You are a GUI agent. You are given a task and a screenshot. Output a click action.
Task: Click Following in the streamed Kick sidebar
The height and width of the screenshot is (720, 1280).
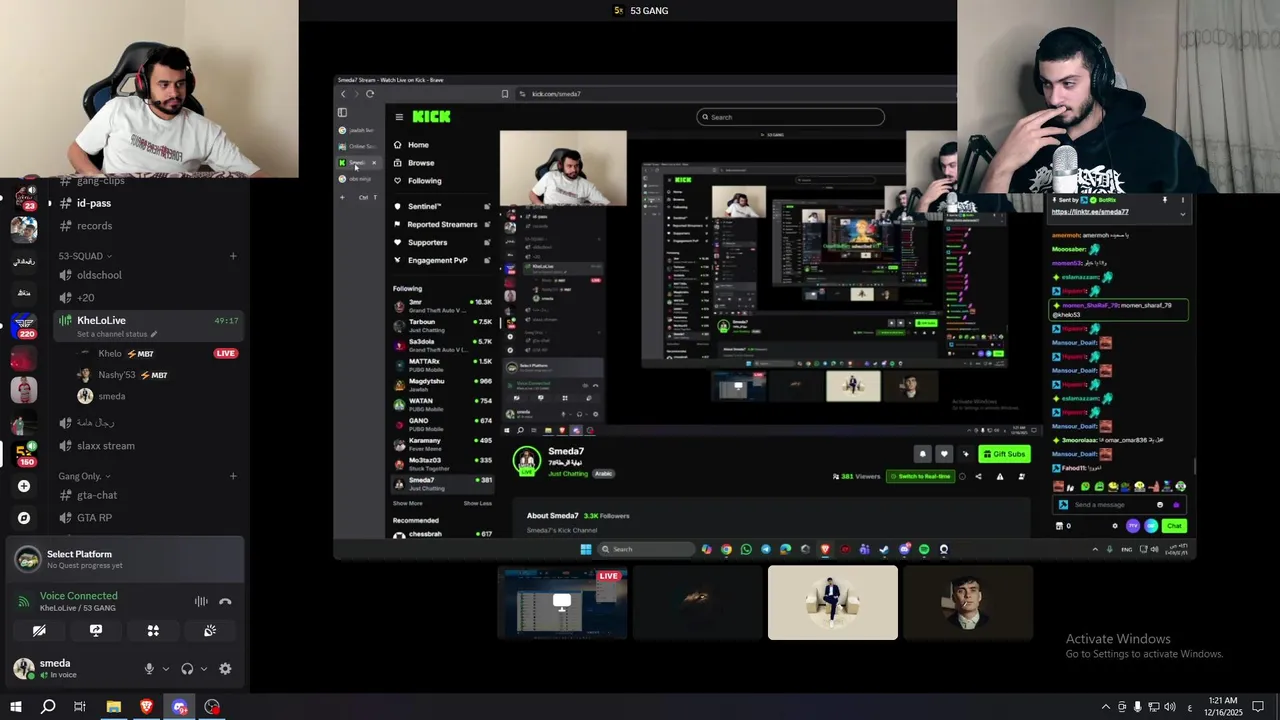(x=424, y=181)
